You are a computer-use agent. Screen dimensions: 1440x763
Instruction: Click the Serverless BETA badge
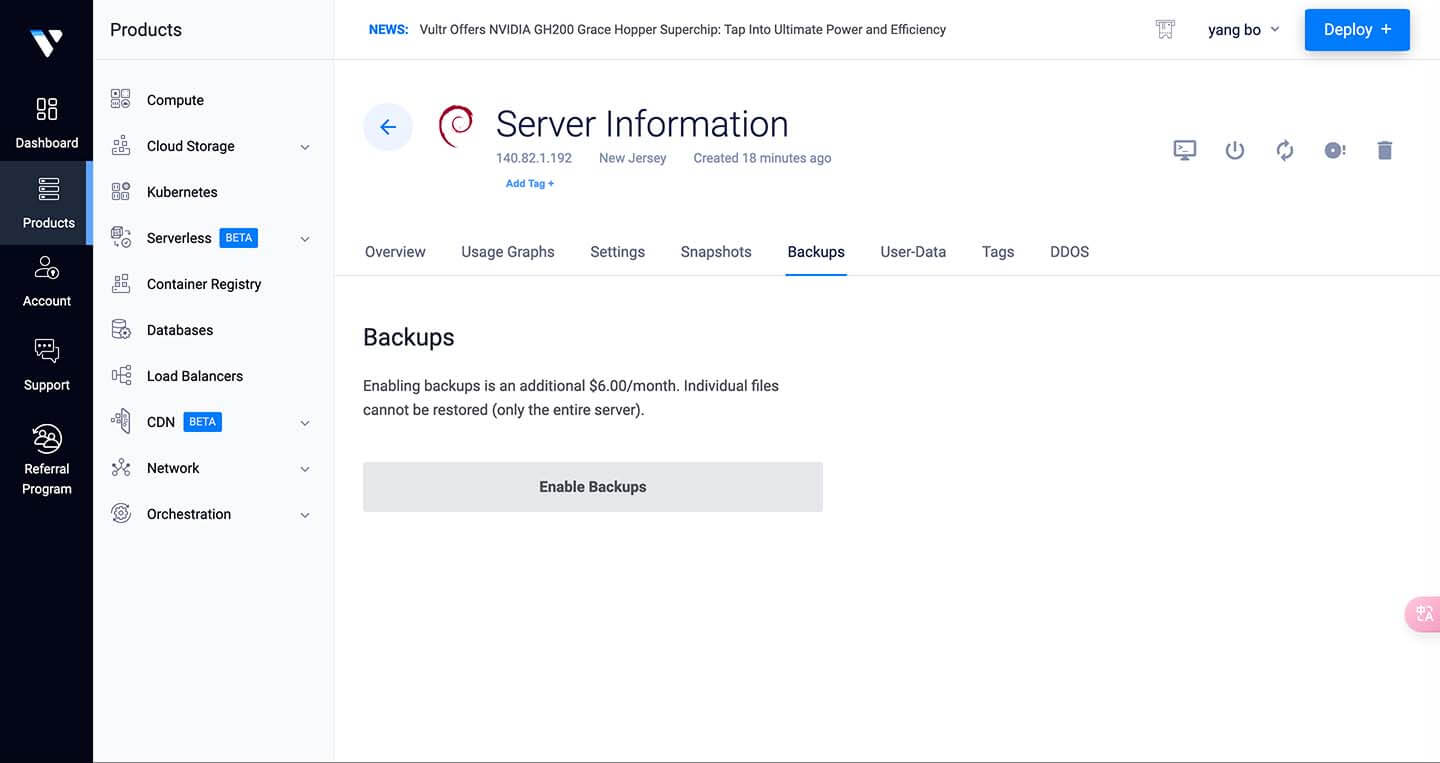point(239,238)
